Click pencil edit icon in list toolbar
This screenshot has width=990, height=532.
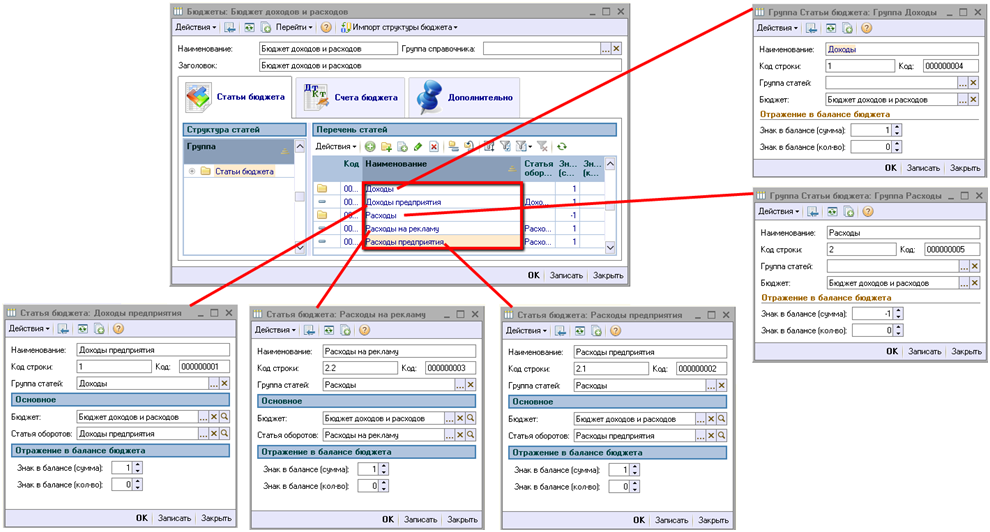tap(418, 147)
